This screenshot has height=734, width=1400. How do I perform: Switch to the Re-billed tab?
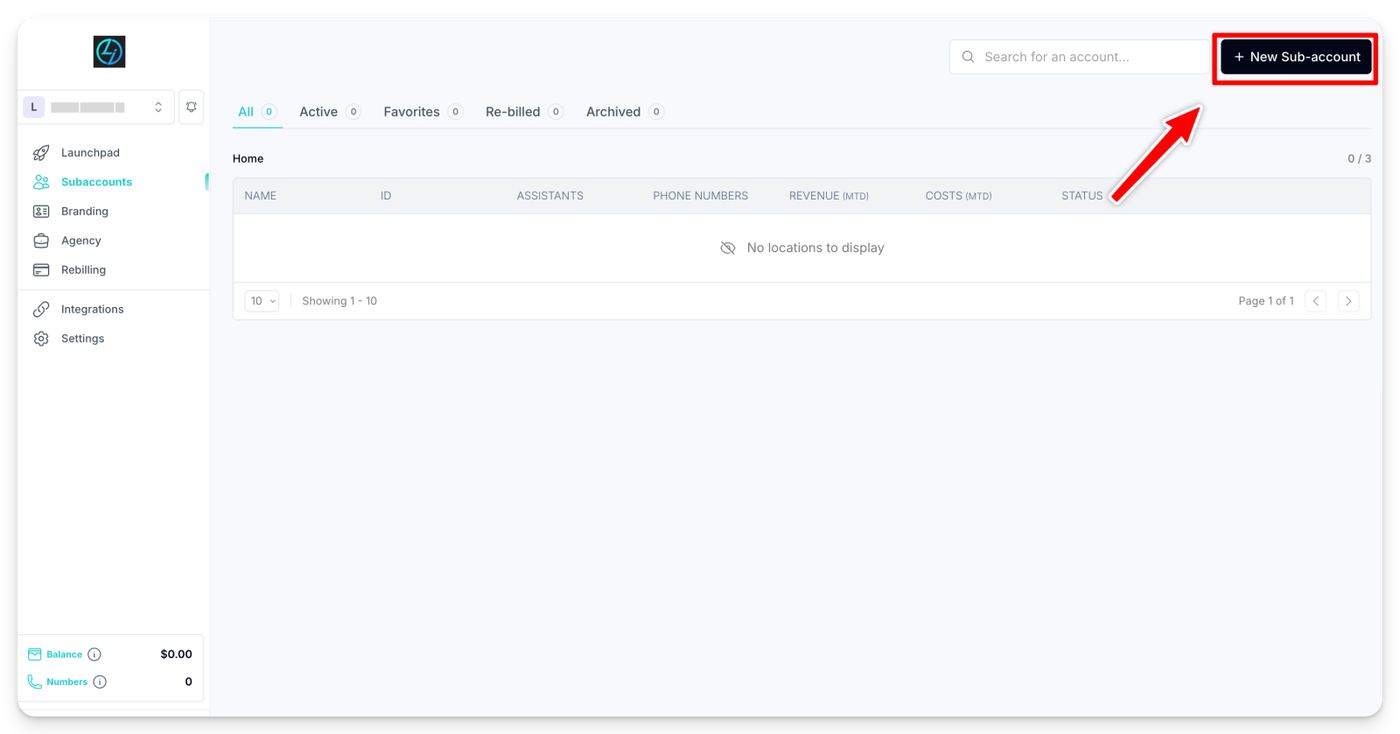[x=524, y=112]
